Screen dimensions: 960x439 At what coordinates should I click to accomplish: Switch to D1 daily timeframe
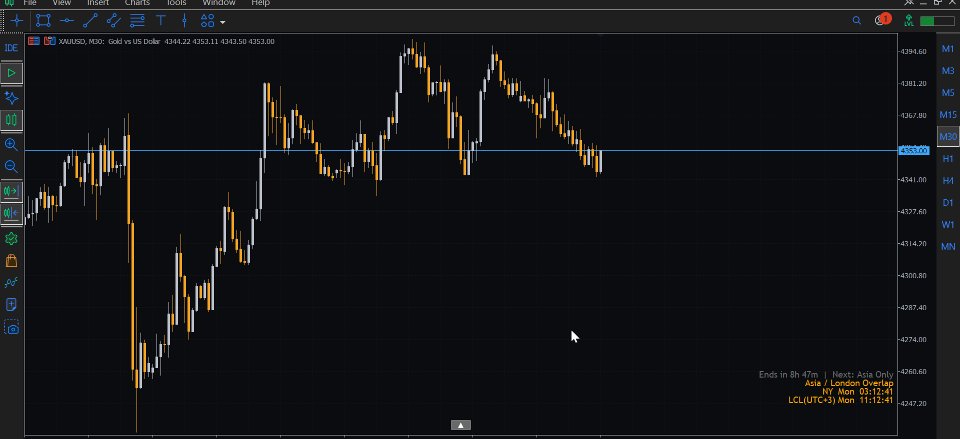(x=948, y=202)
